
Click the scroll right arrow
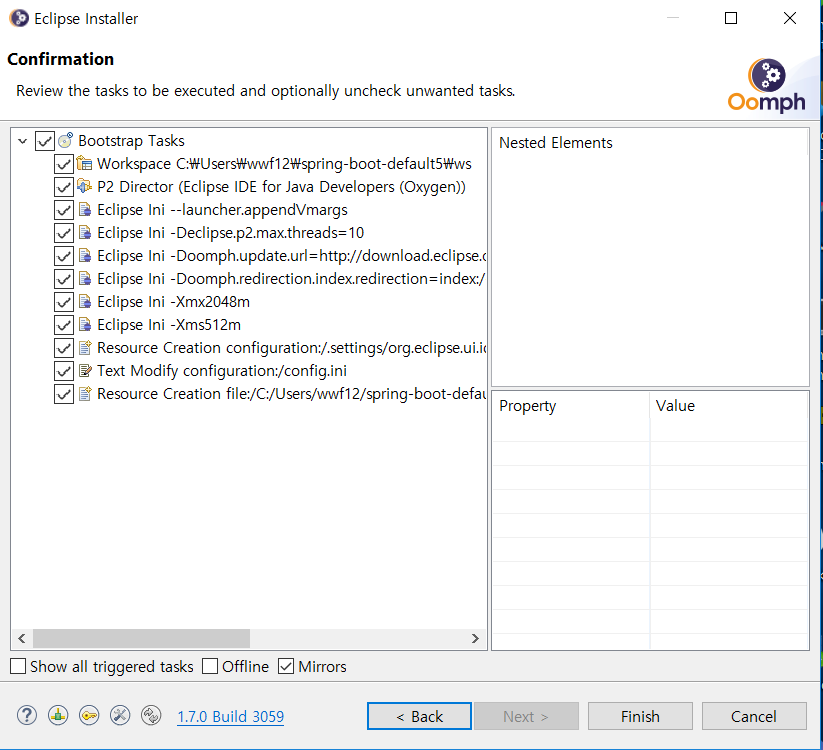coord(475,638)
